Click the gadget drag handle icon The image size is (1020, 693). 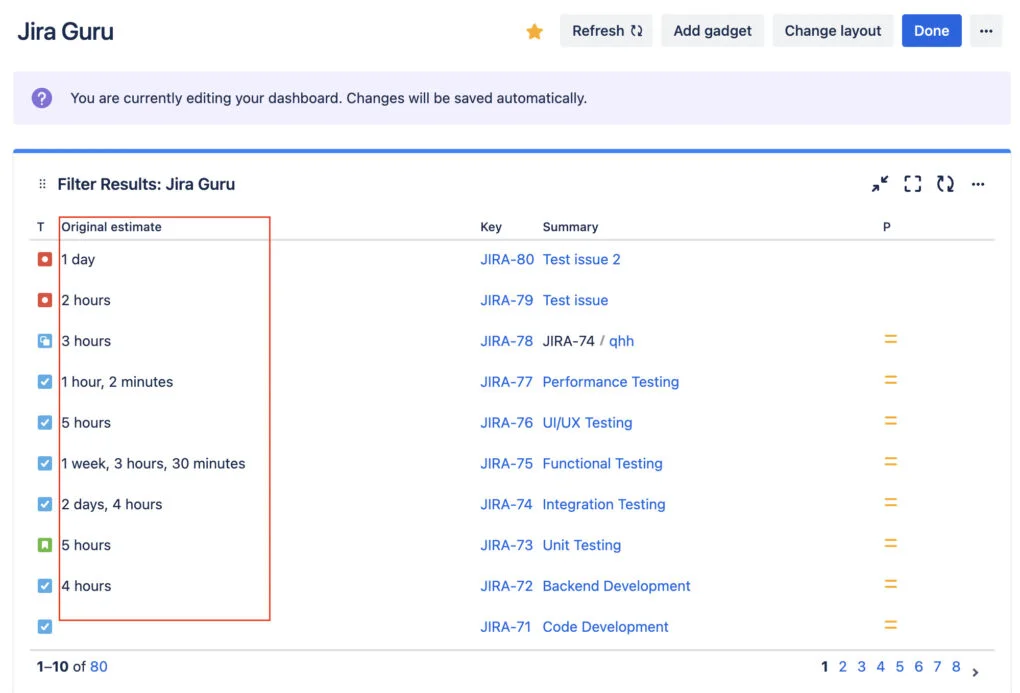coord(42,184)
